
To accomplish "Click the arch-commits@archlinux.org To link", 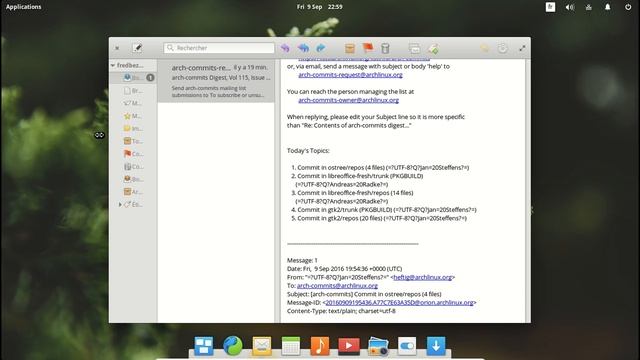I will tap(337, 286).
